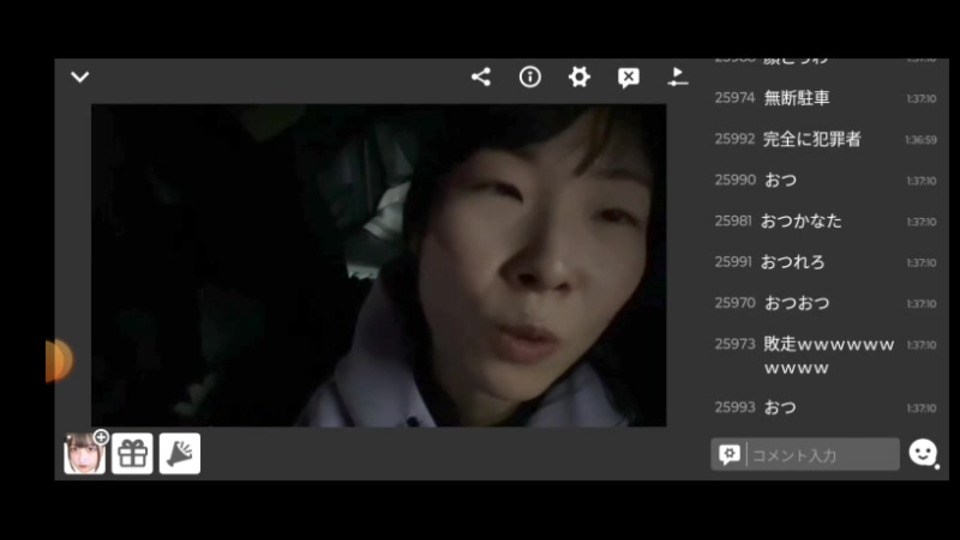Image resolution: width=960 pixels, height=540 pixels.
Task: Open the emoji smiley face icon
Action: (923, 453)
